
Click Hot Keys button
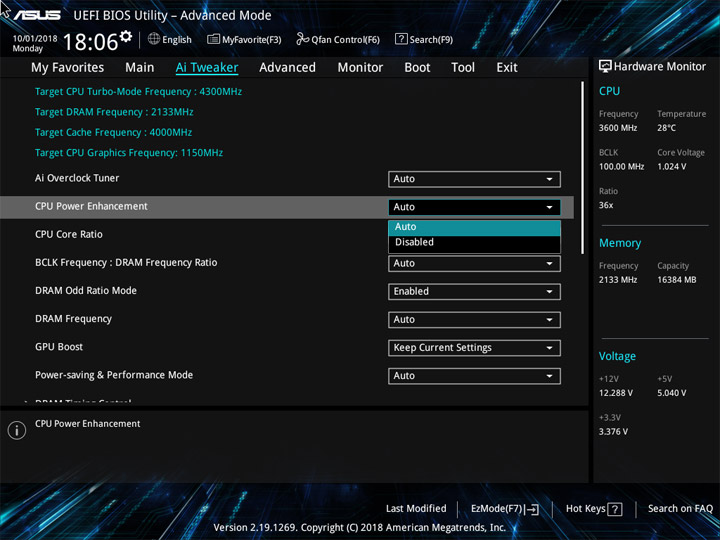point(594,509)
